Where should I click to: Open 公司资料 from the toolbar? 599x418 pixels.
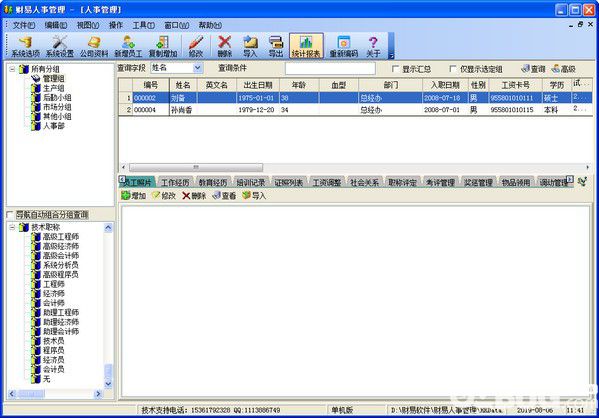click(94, 46)
